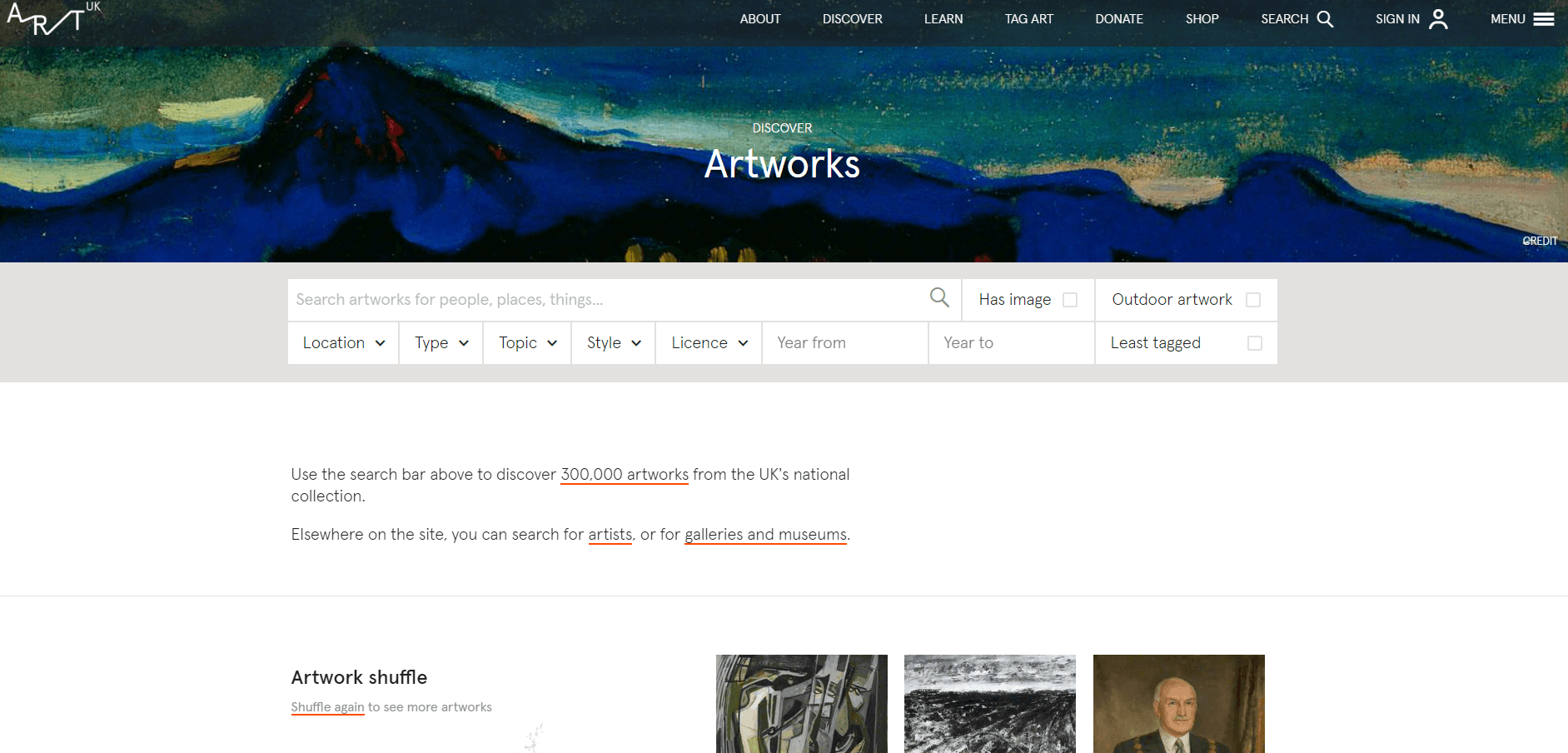The height and width of the screenshot is (753, 1568).
Task: Click the search magnifier icon in header
Action: [1325, 19]
